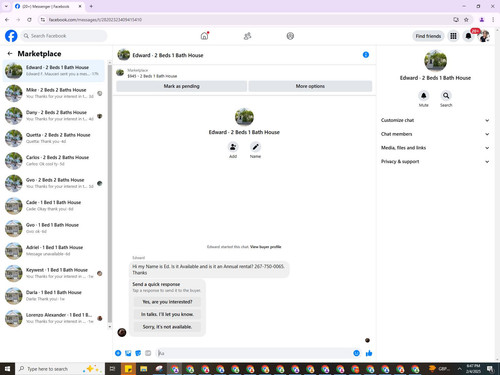Viewport: 500px width, 375px height.
Task: Go back with the Marketplace back arrow
Action: (x=10, y=53)
